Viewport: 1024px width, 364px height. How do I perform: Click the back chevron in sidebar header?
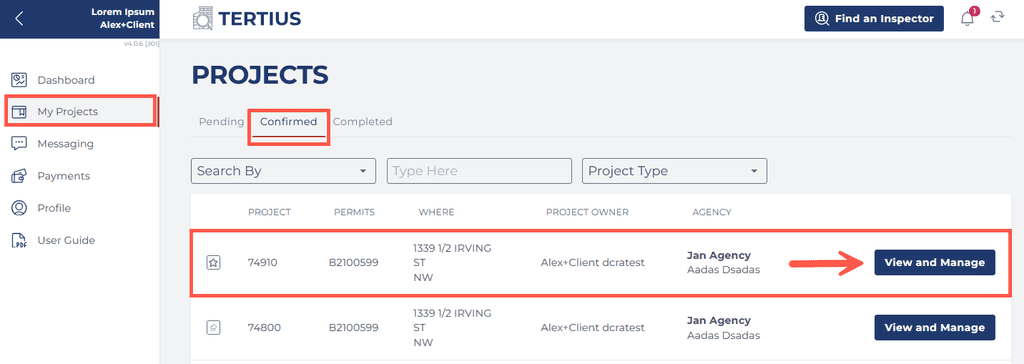(19, 18)
